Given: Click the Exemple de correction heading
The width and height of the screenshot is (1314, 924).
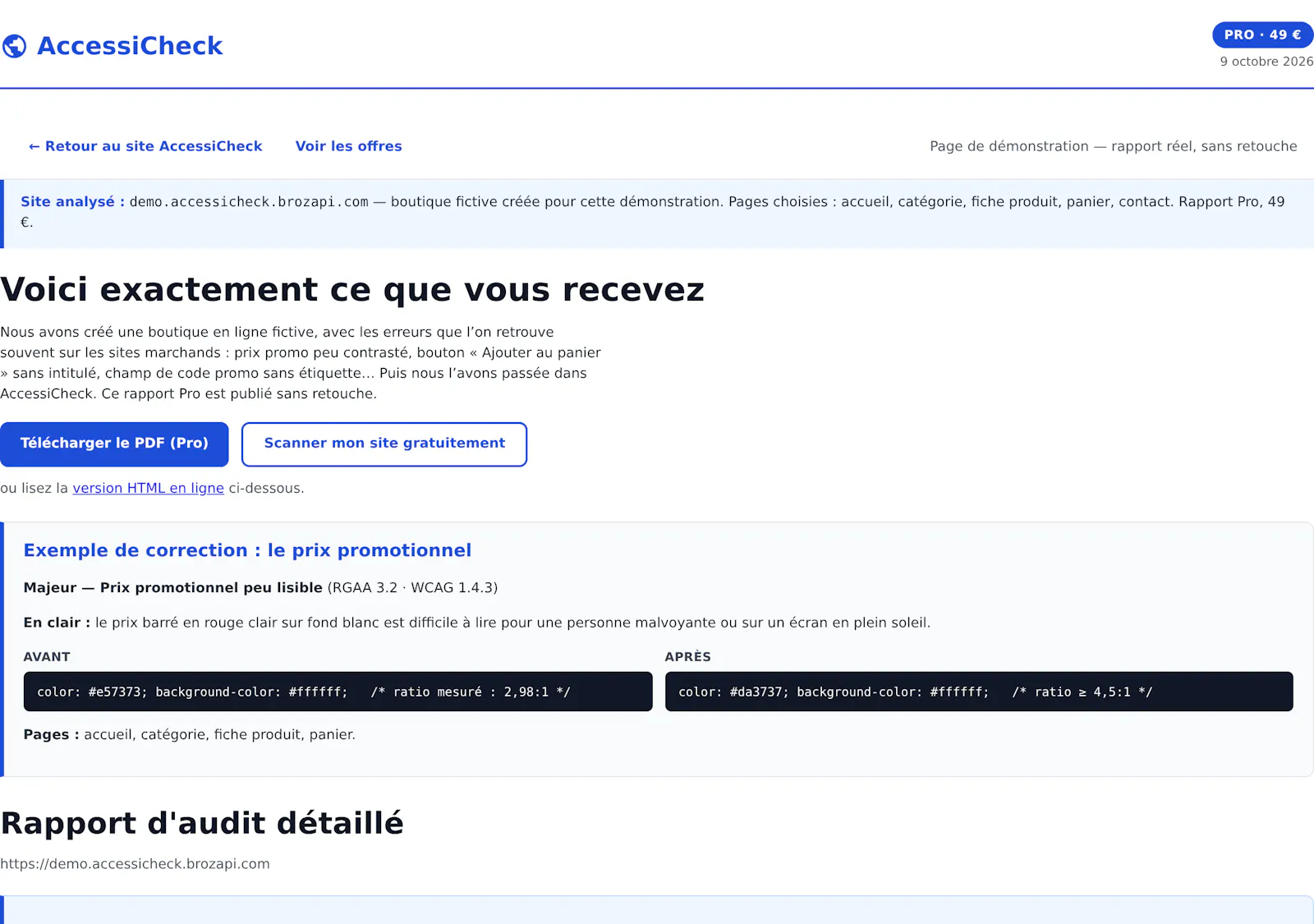Looking at the screenshot, I should click(247, 550).
